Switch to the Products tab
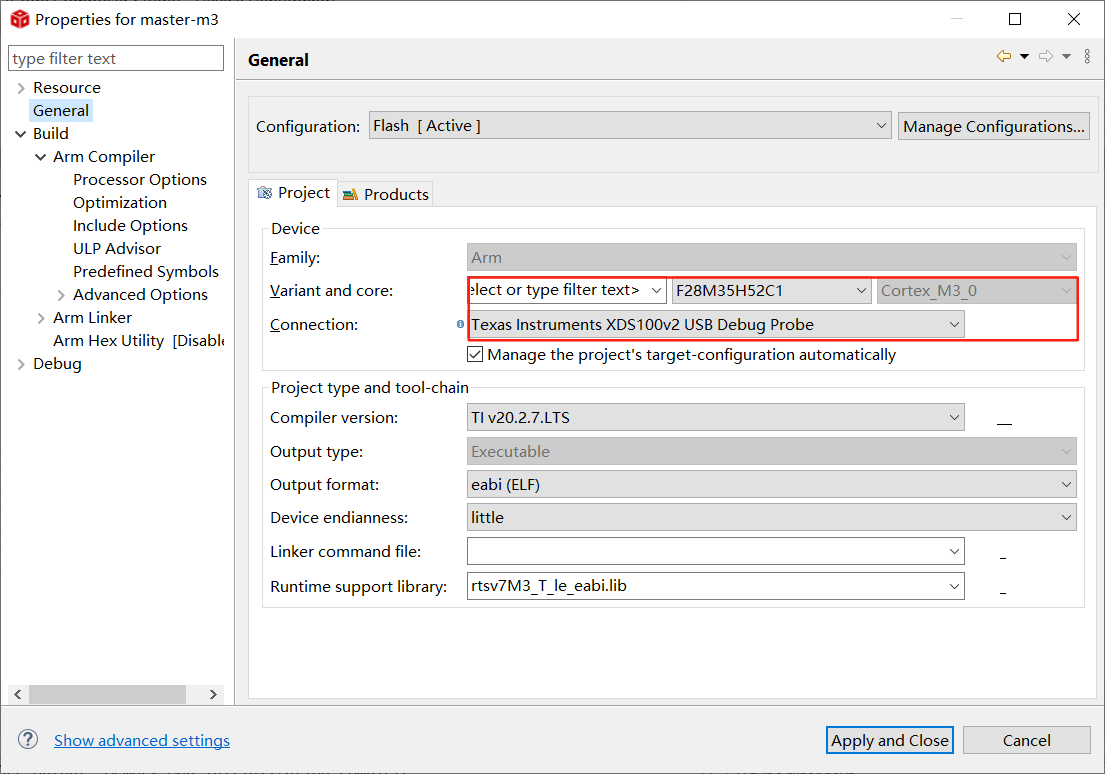This screenshot has width=1105, height=774. point(386,194)
